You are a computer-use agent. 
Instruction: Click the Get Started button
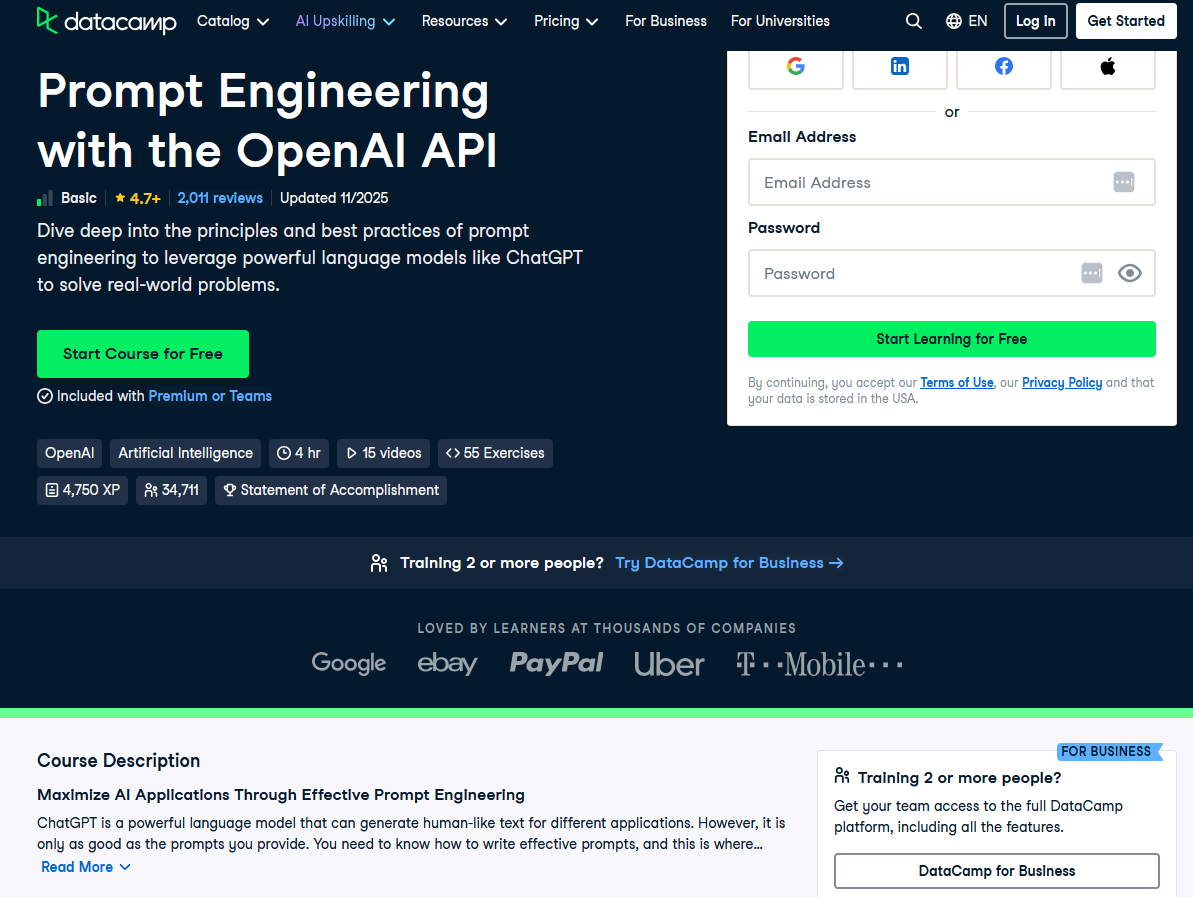coord(1126,21)
